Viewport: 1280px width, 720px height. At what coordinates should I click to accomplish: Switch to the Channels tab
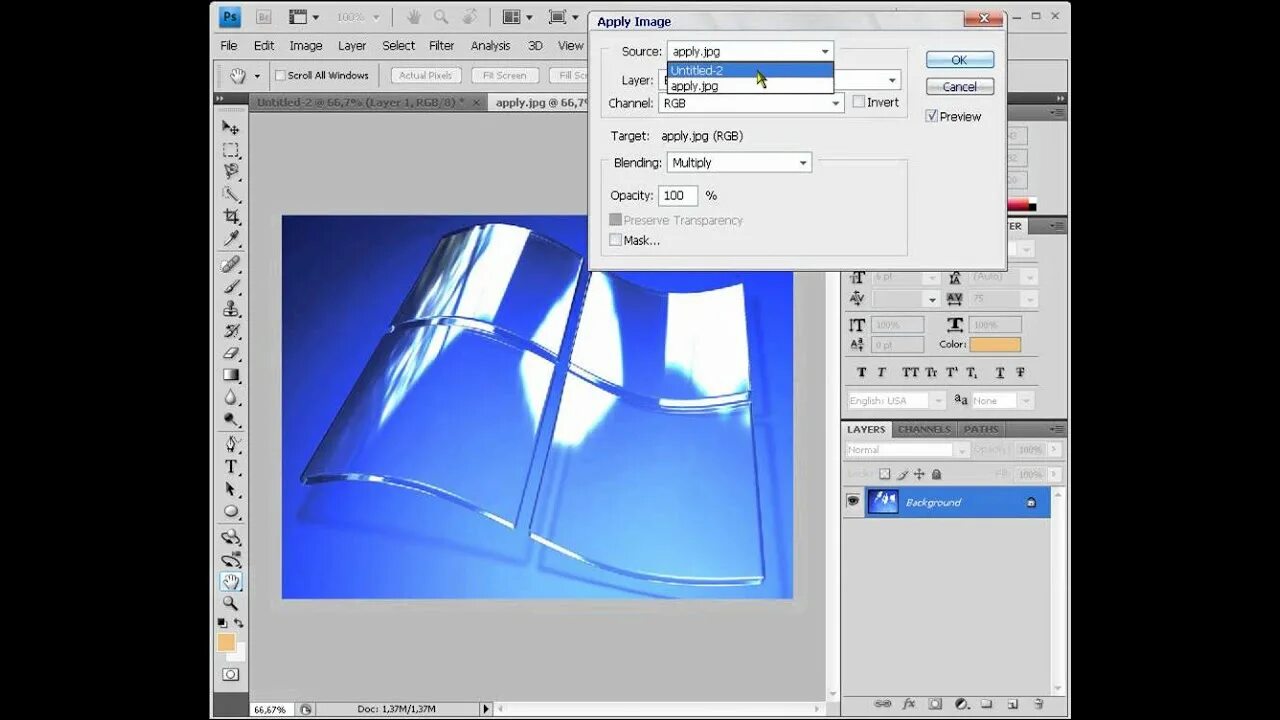click(924, 429)
